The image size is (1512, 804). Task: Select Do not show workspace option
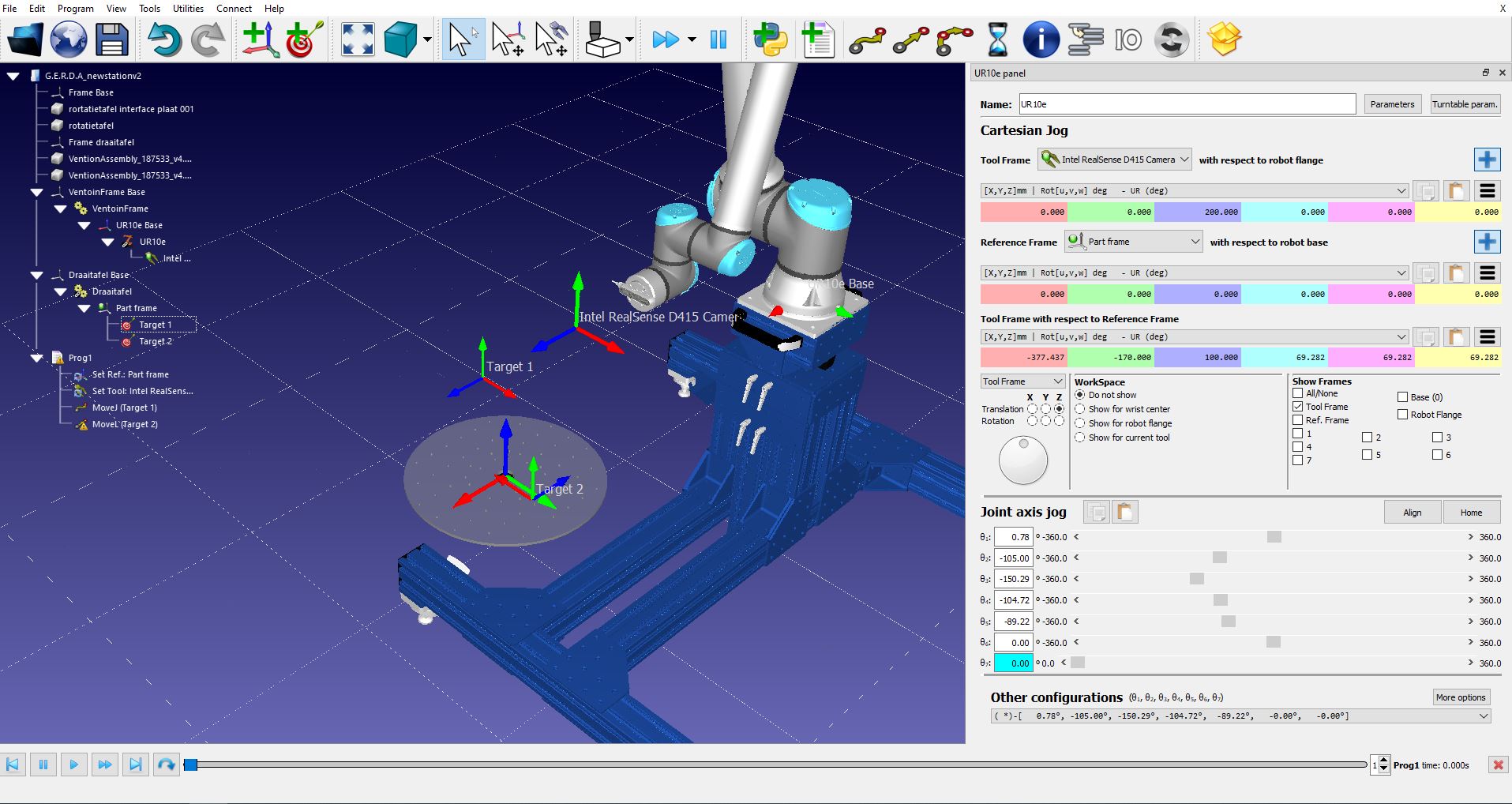pos(1079,395)
